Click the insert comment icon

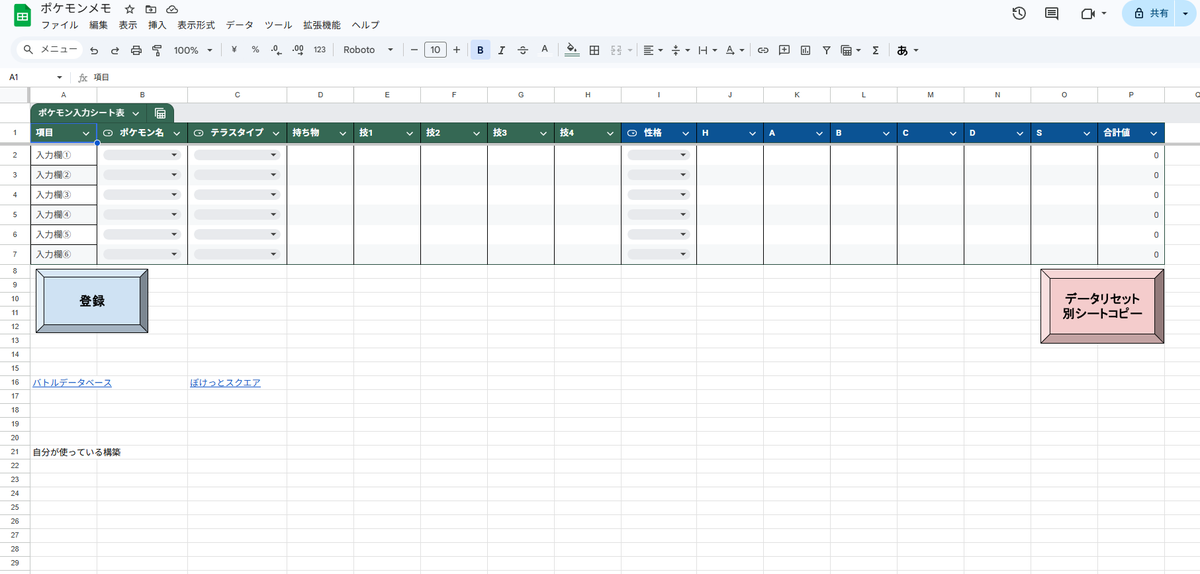click(x=784, y=49)
